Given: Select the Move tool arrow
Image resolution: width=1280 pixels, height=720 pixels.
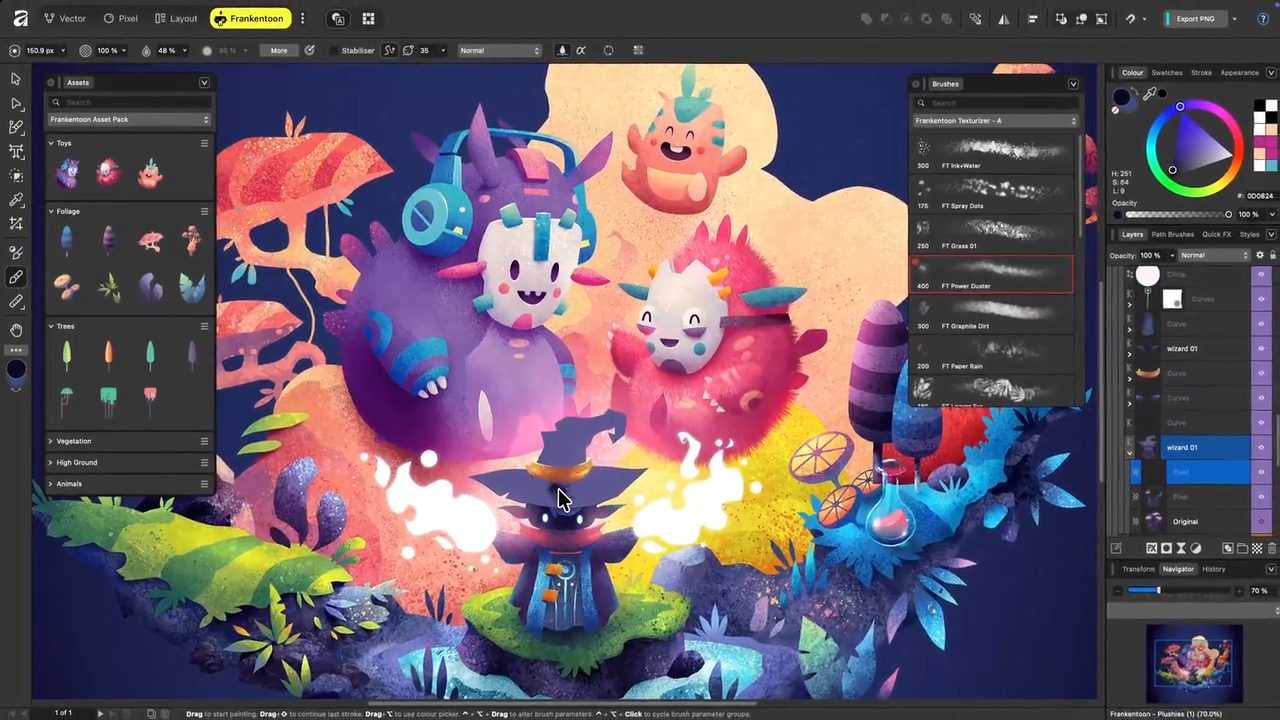Looking at the screenshot, I should tap(16, 79).
